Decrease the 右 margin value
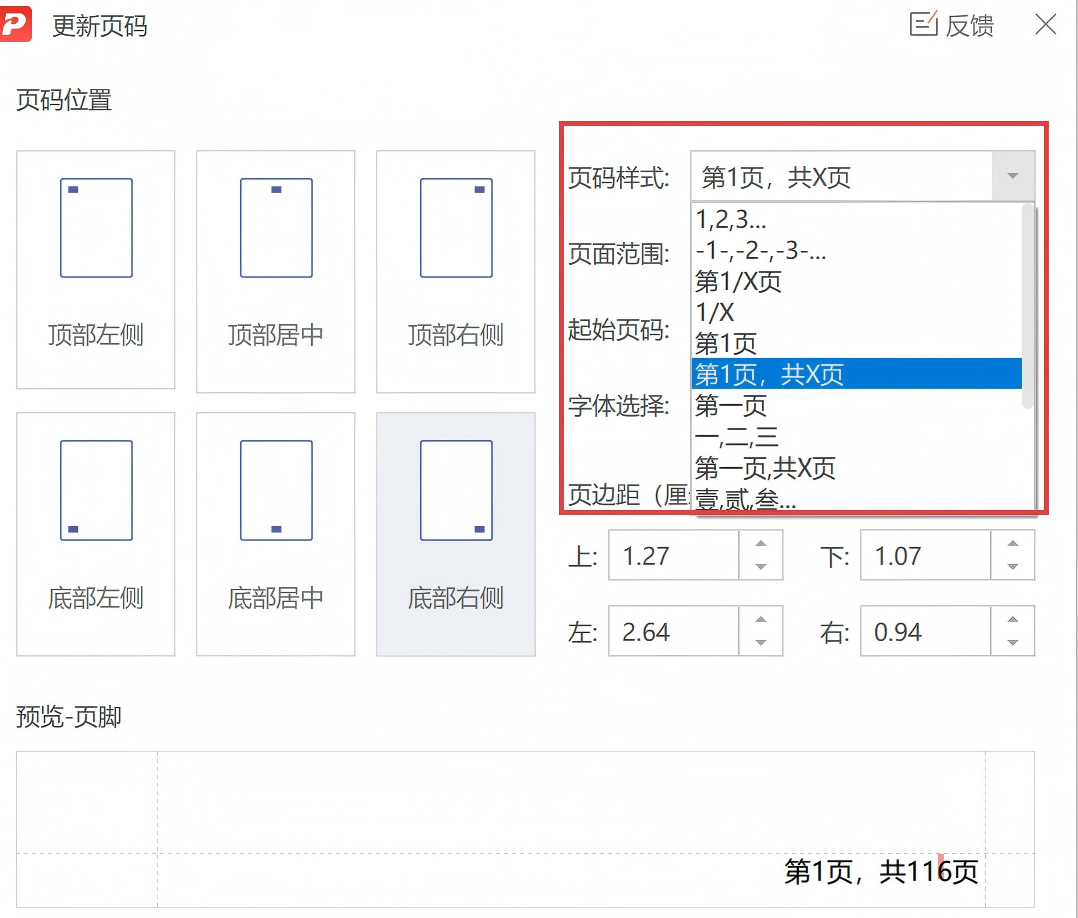Image resolution: width=1078 pixels, height=918 pixels. click(1013, 643)
